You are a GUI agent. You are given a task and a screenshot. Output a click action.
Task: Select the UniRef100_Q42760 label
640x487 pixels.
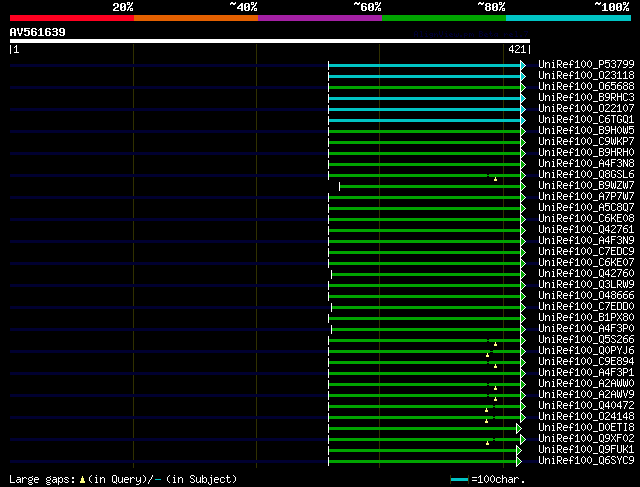[x=586, y=274]
